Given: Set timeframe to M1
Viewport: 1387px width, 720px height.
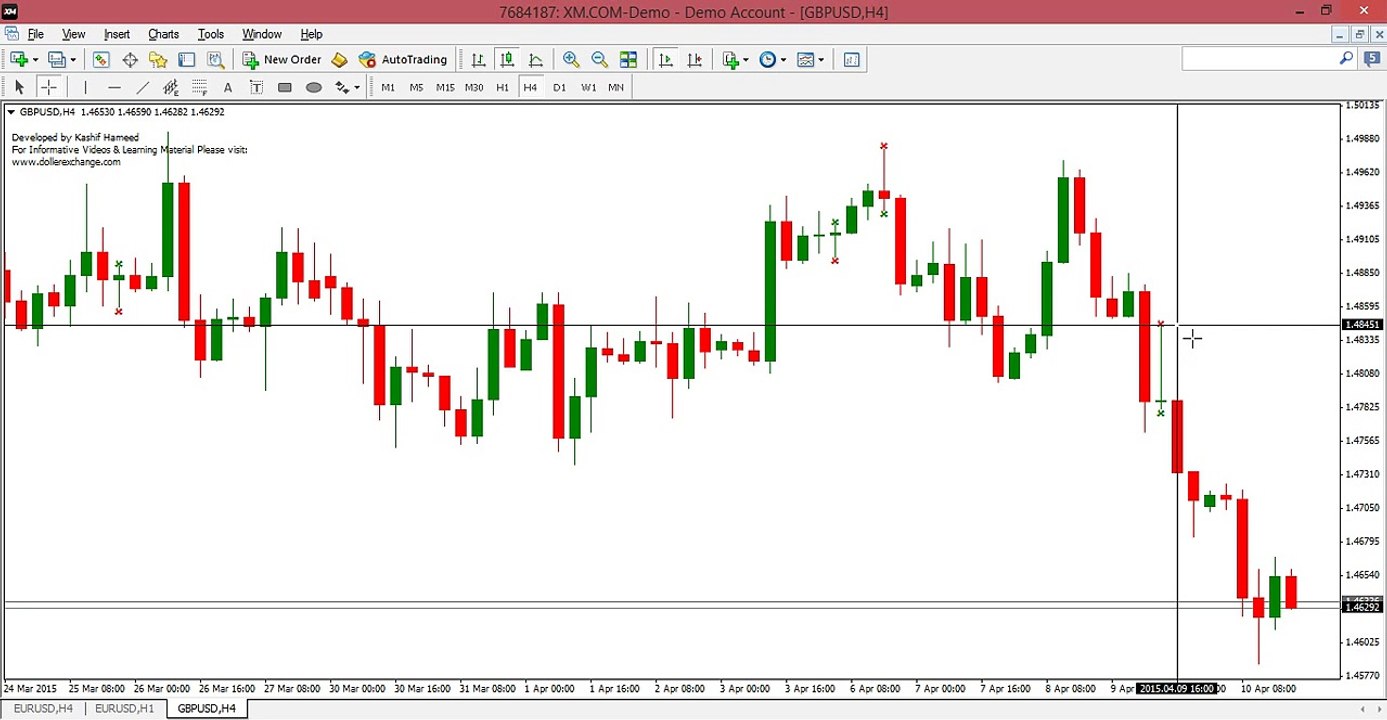Looking at the screenshot, I should pyautogui.click(x=388, y=88).
